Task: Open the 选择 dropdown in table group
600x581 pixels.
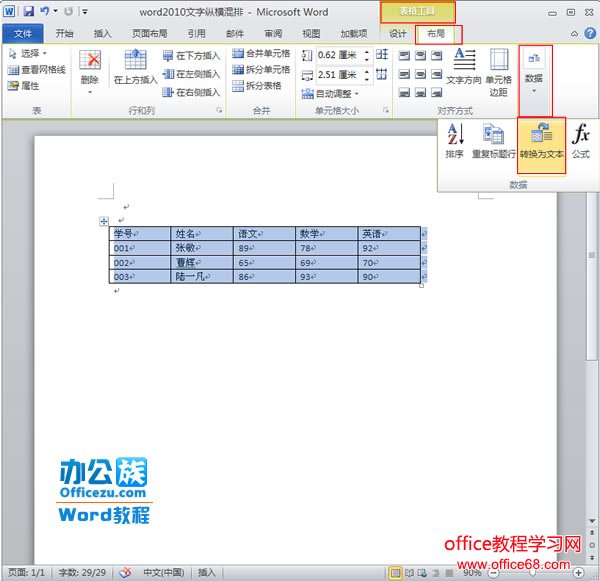Action: (x=28, y=54)
